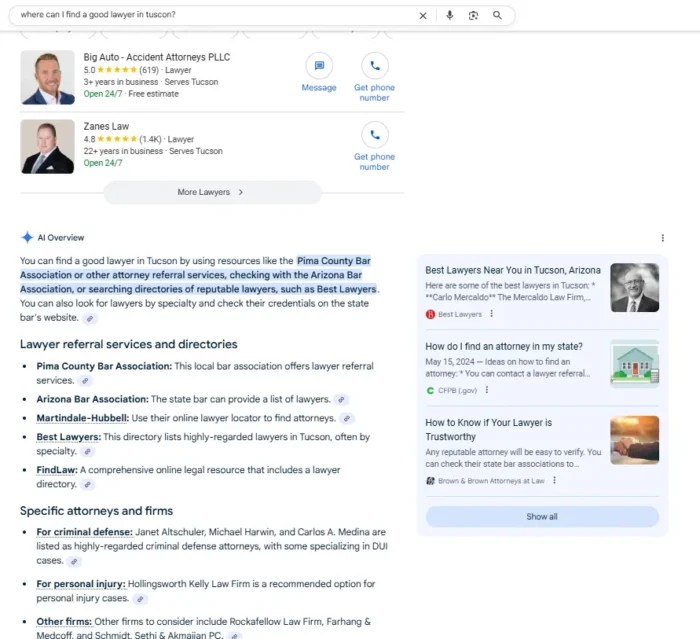Click "For personal injury" underlined term
This screenshot has width=700, height=639.
coord(81,584)
